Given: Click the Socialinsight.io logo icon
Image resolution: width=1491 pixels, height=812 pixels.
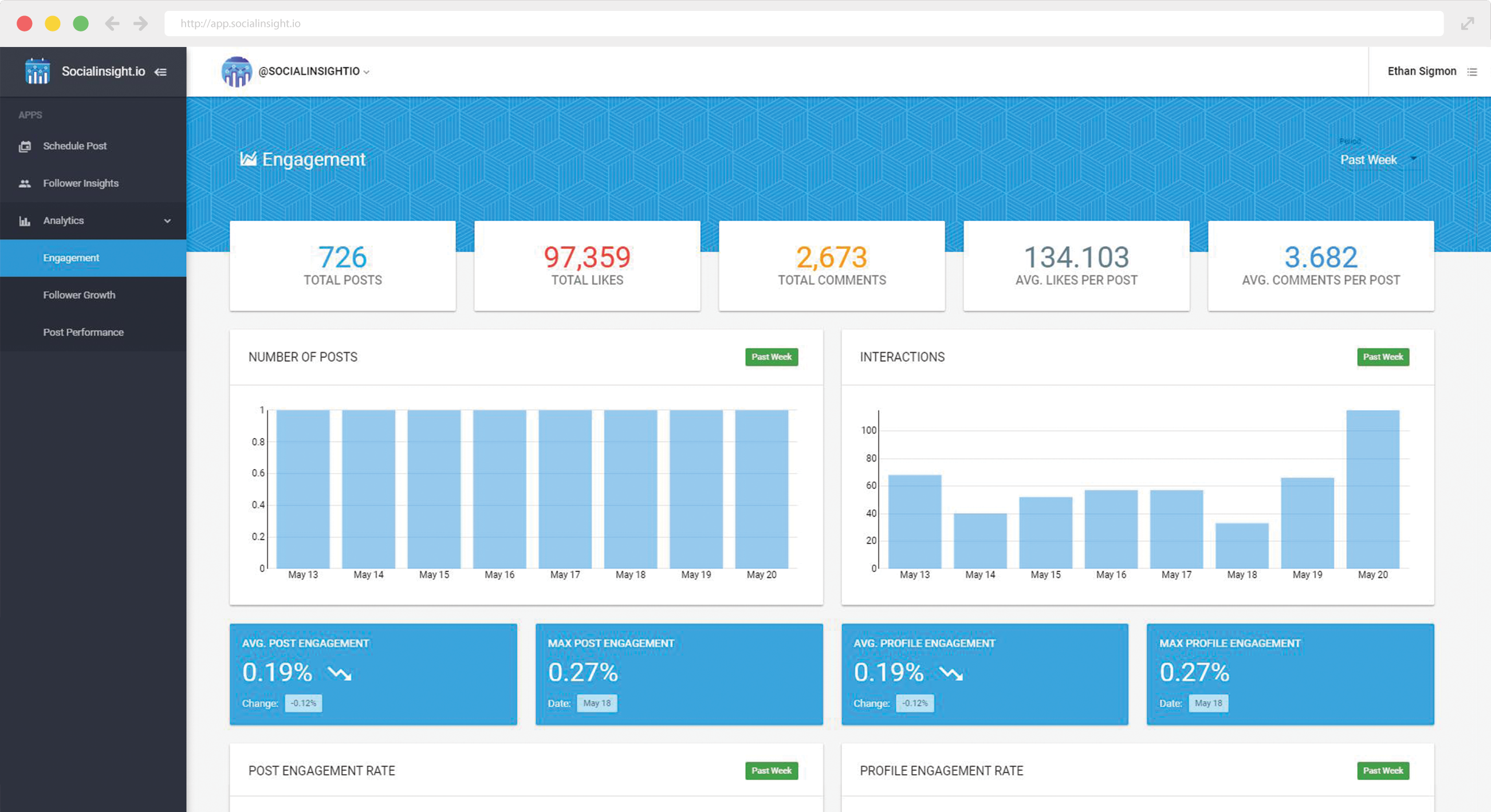Looking at the screenshot, I should click(x=37, y=70).
